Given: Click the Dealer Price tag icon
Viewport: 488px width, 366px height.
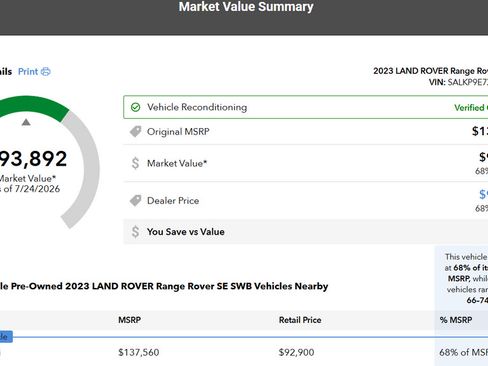Looking at the screenshot, I should 135,201.
